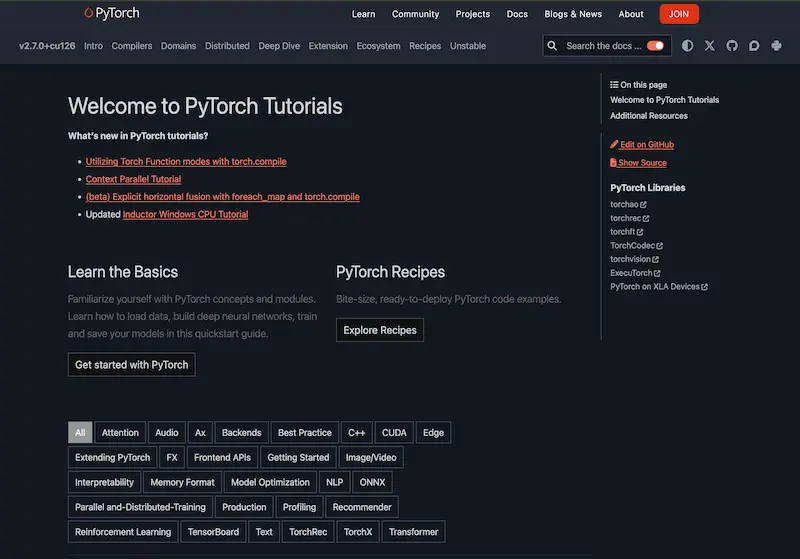800x559 pixels.
Task: Filter tutorials by NLP tag
Action: tap(335, 482)
